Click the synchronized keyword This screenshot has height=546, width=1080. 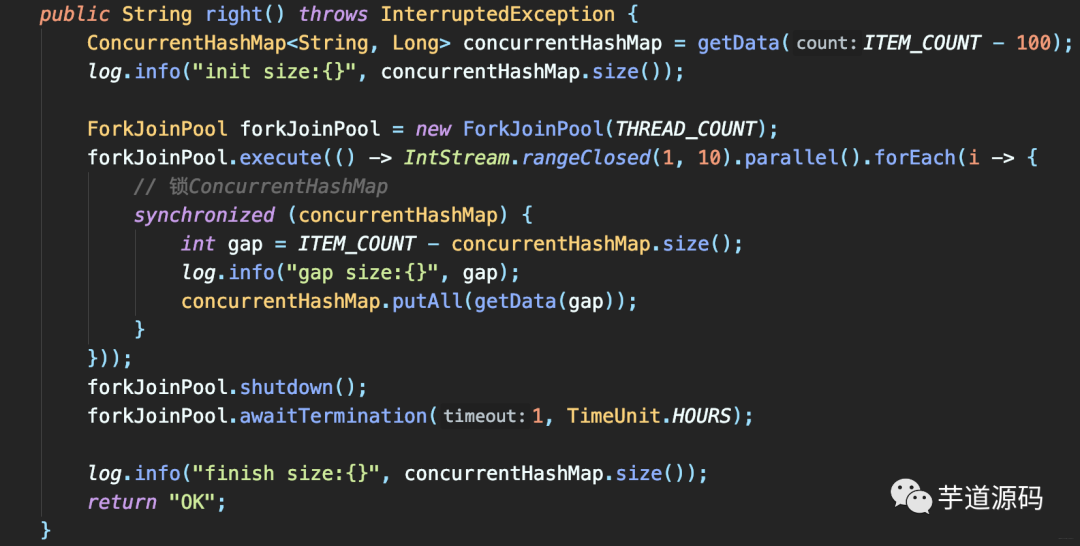click(x=205, y=216)
